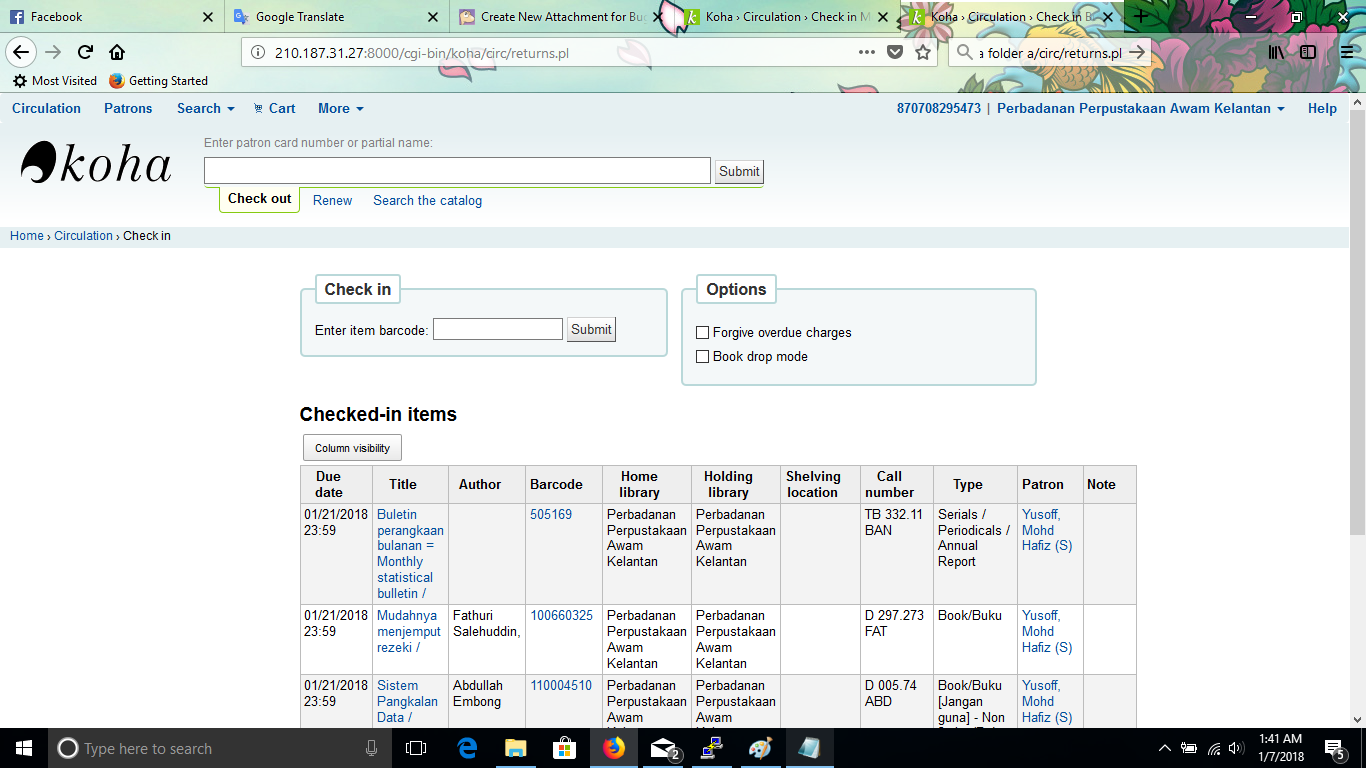Reload the page with the refresh icon
The image size is (1366, 768).
point(85,52)
